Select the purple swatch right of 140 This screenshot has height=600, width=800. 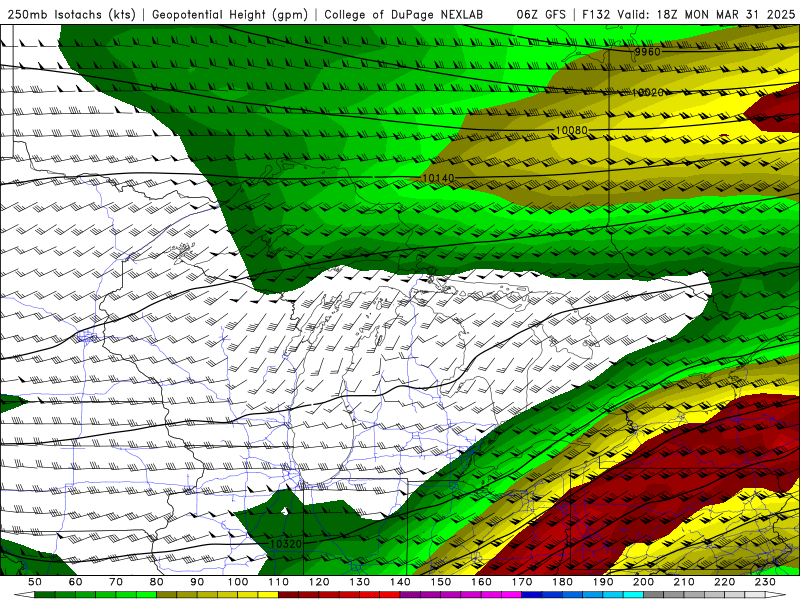point(410,595)
